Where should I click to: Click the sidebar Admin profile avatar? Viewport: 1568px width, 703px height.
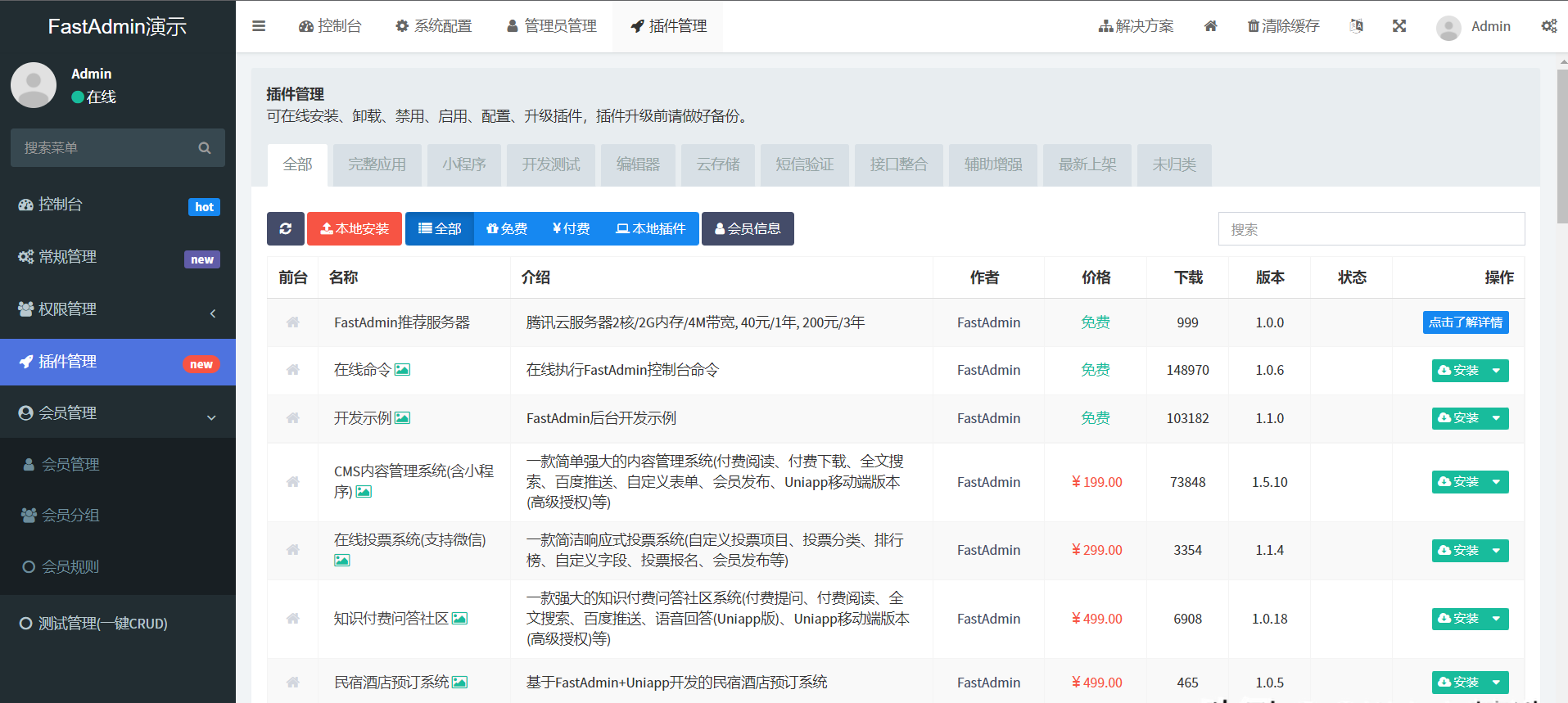pyautogui.click(x=34, y=85)
